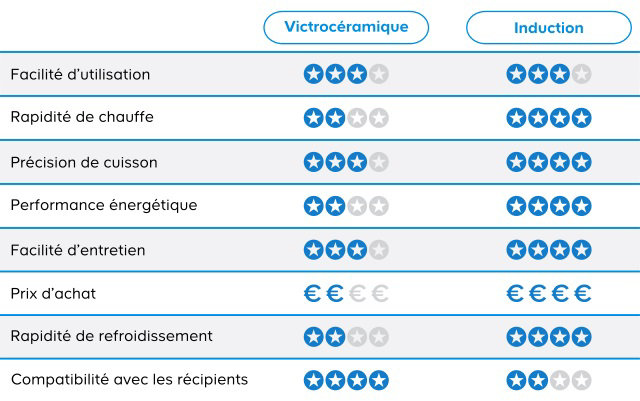
Task: Click the Prix d'achat row label
Action: (x=53, y=294)
